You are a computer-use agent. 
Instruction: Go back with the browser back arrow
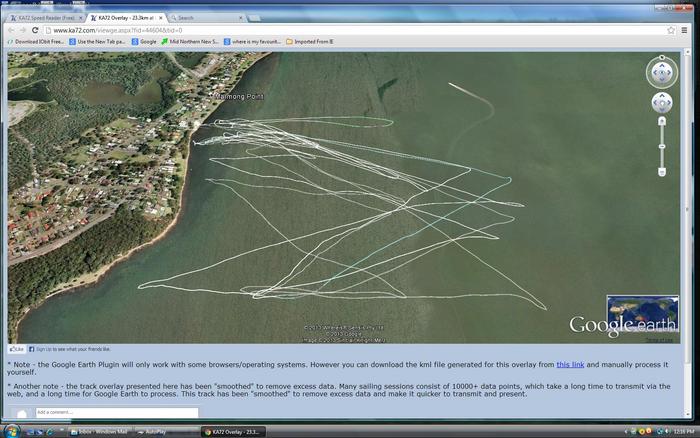point(11,30)
